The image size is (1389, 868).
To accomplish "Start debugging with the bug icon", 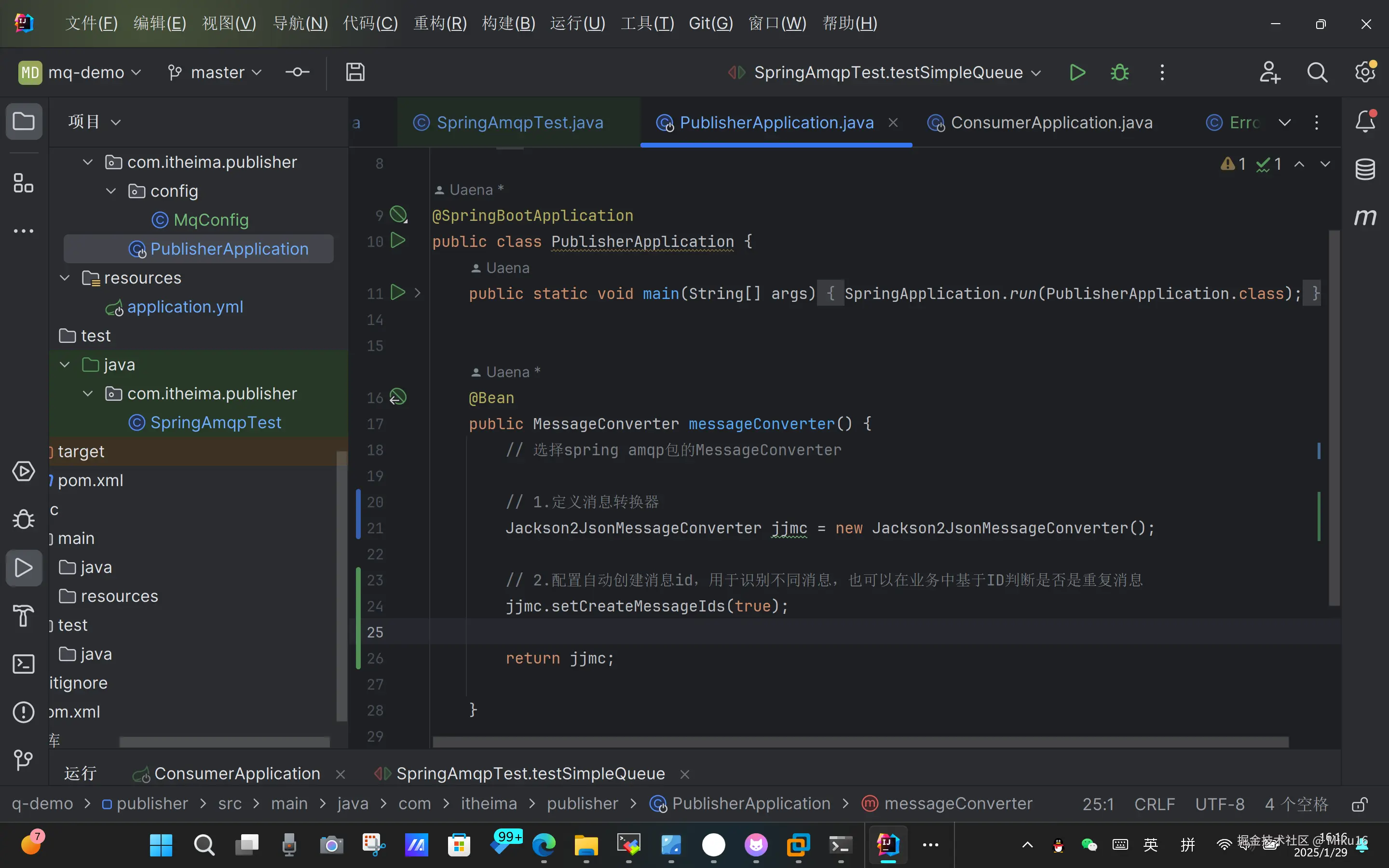I will 1119,72.
